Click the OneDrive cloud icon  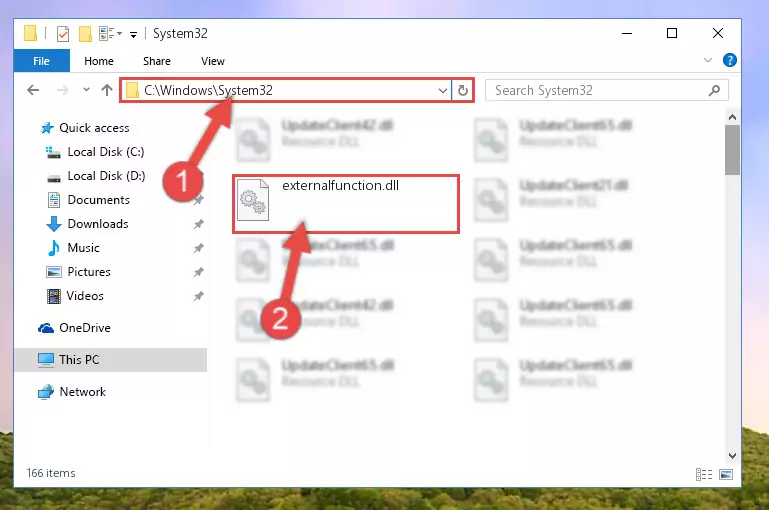[x=46, y=328]
